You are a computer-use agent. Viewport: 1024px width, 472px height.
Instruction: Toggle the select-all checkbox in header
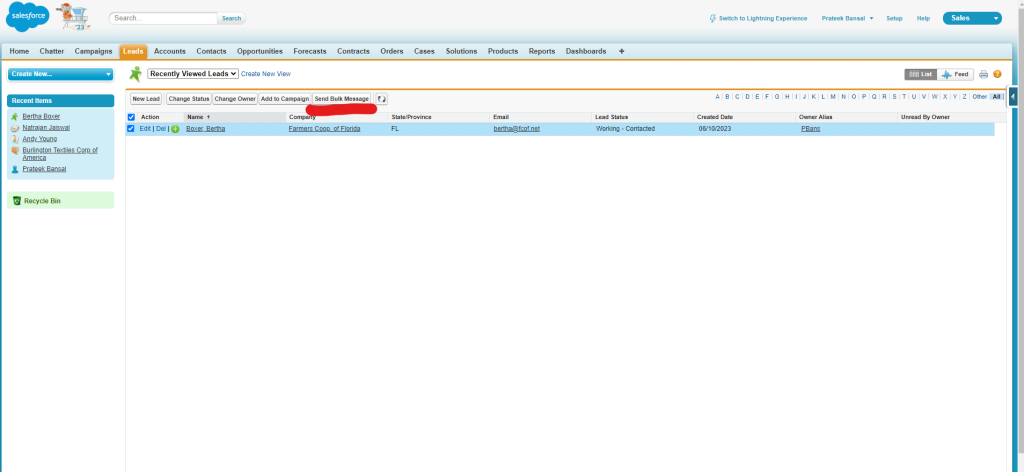[x=131, y=118]
